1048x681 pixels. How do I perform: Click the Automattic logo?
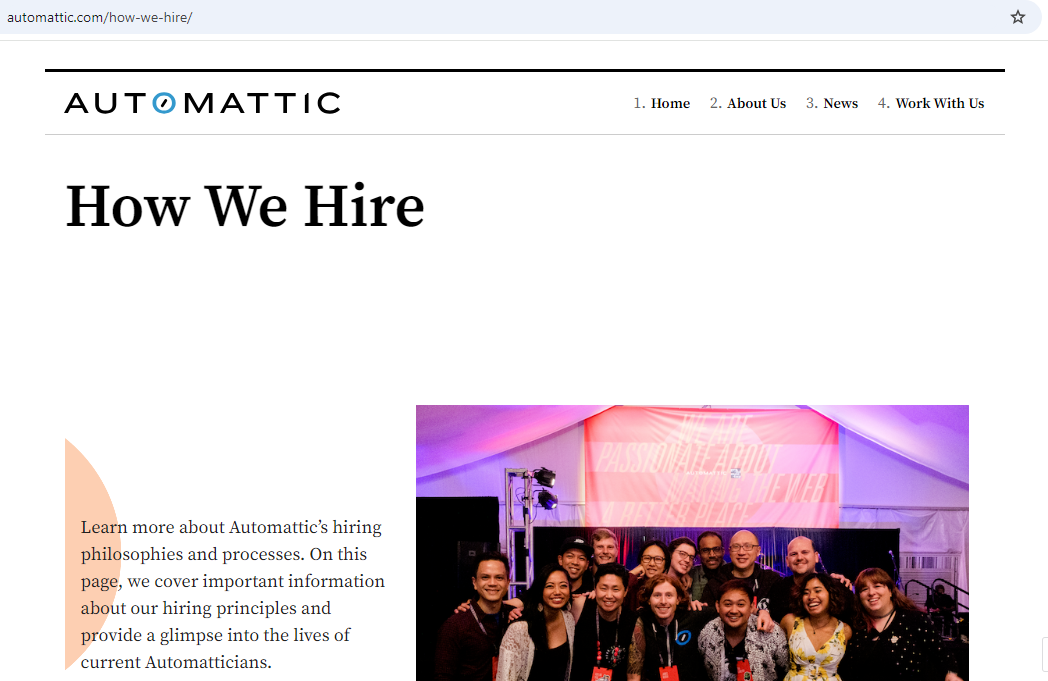point(202,103)
